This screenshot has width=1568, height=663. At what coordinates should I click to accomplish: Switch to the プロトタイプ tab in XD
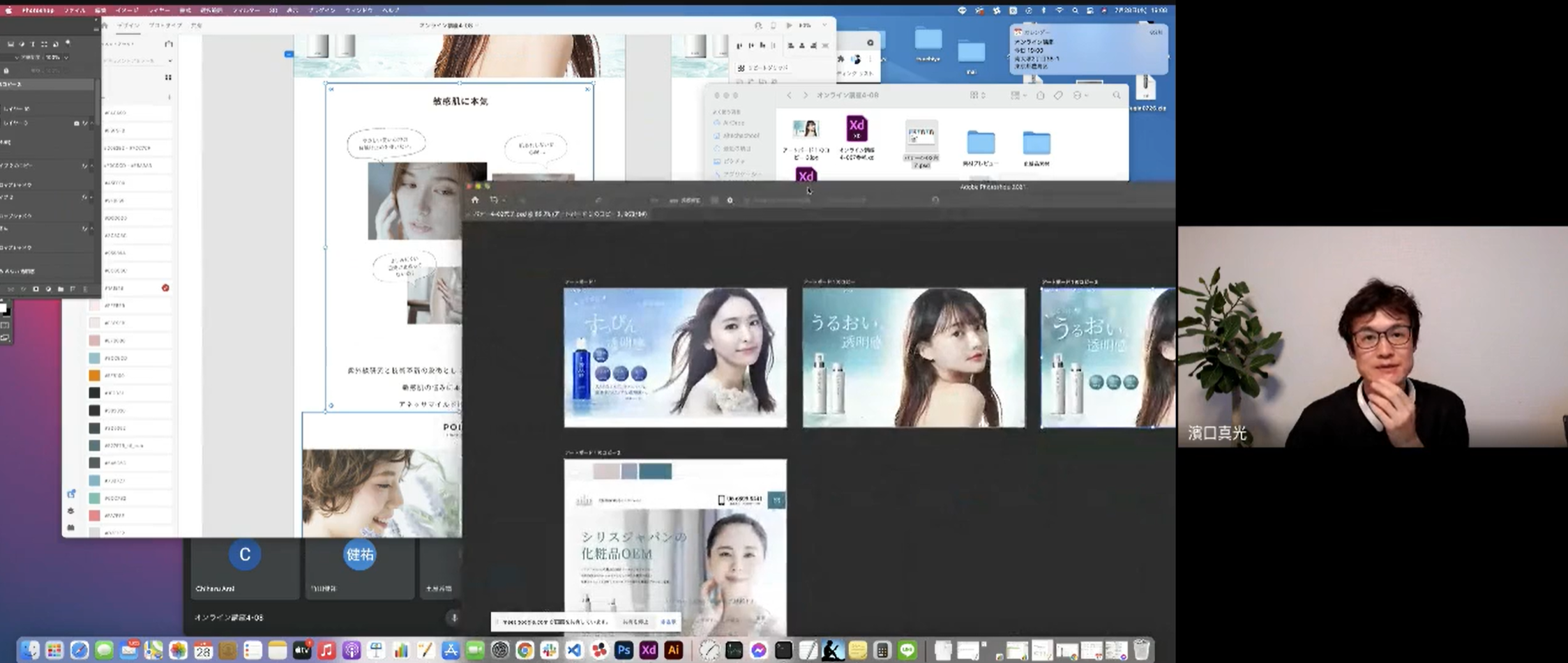pos(165,26)
